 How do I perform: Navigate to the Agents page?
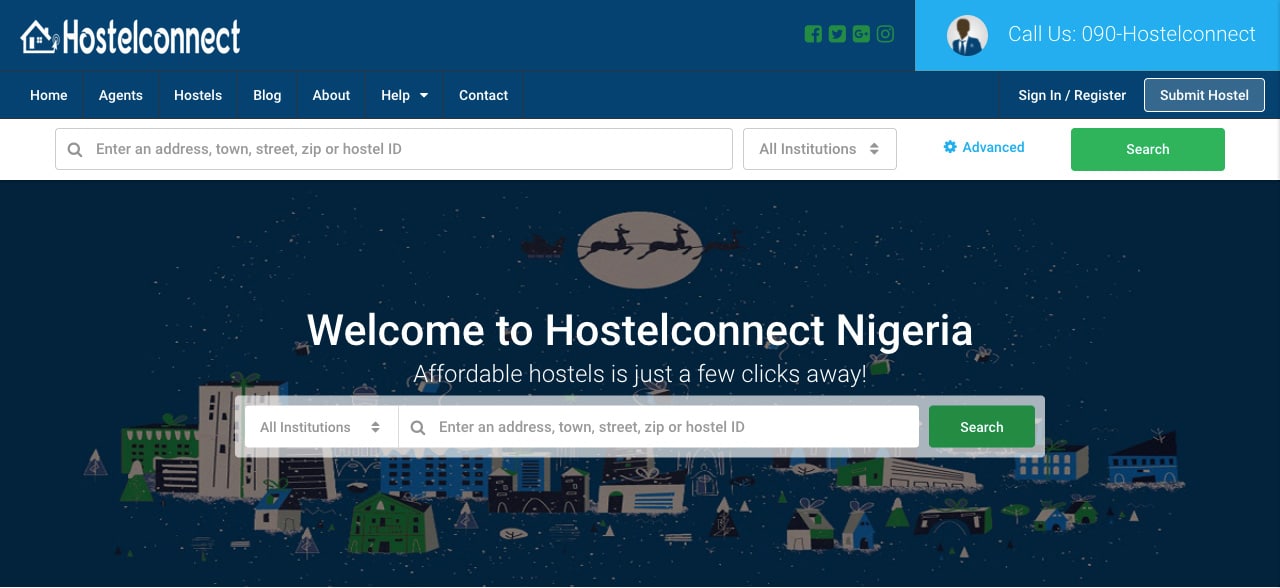pos(121,95)
